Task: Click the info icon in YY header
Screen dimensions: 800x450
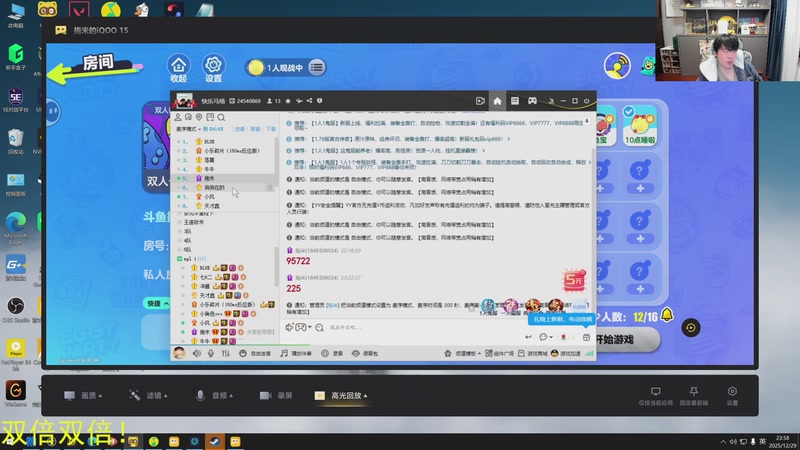Action: point(320,101)
